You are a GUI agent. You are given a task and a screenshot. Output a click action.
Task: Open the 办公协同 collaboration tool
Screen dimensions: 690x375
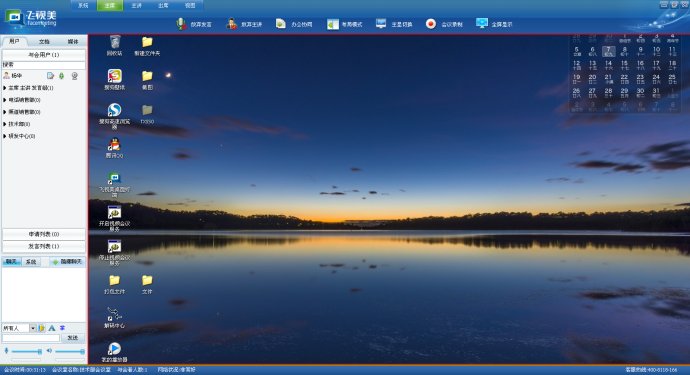[x=281, y=24]
